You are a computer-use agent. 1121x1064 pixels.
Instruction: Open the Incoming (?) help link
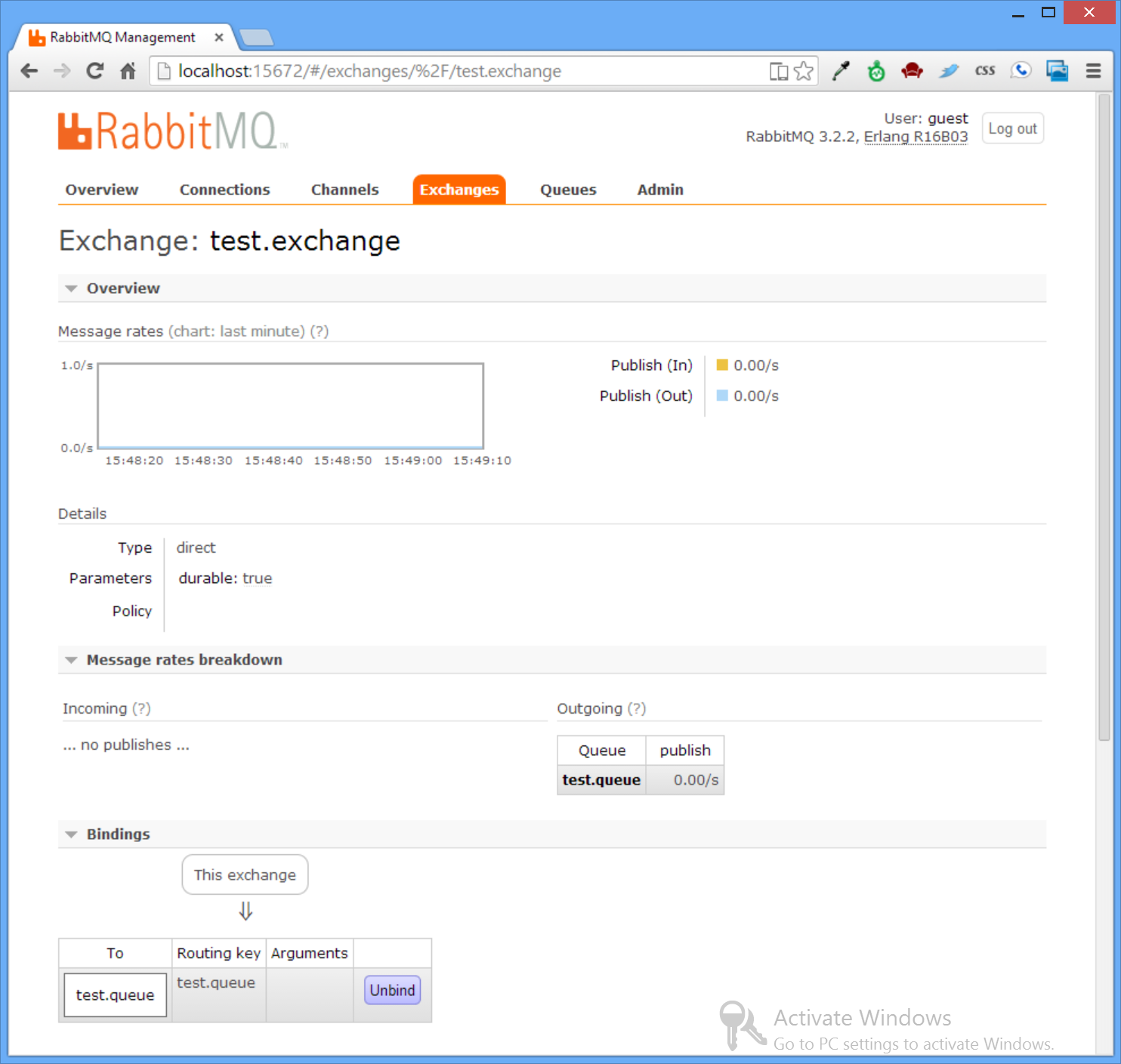141,708
